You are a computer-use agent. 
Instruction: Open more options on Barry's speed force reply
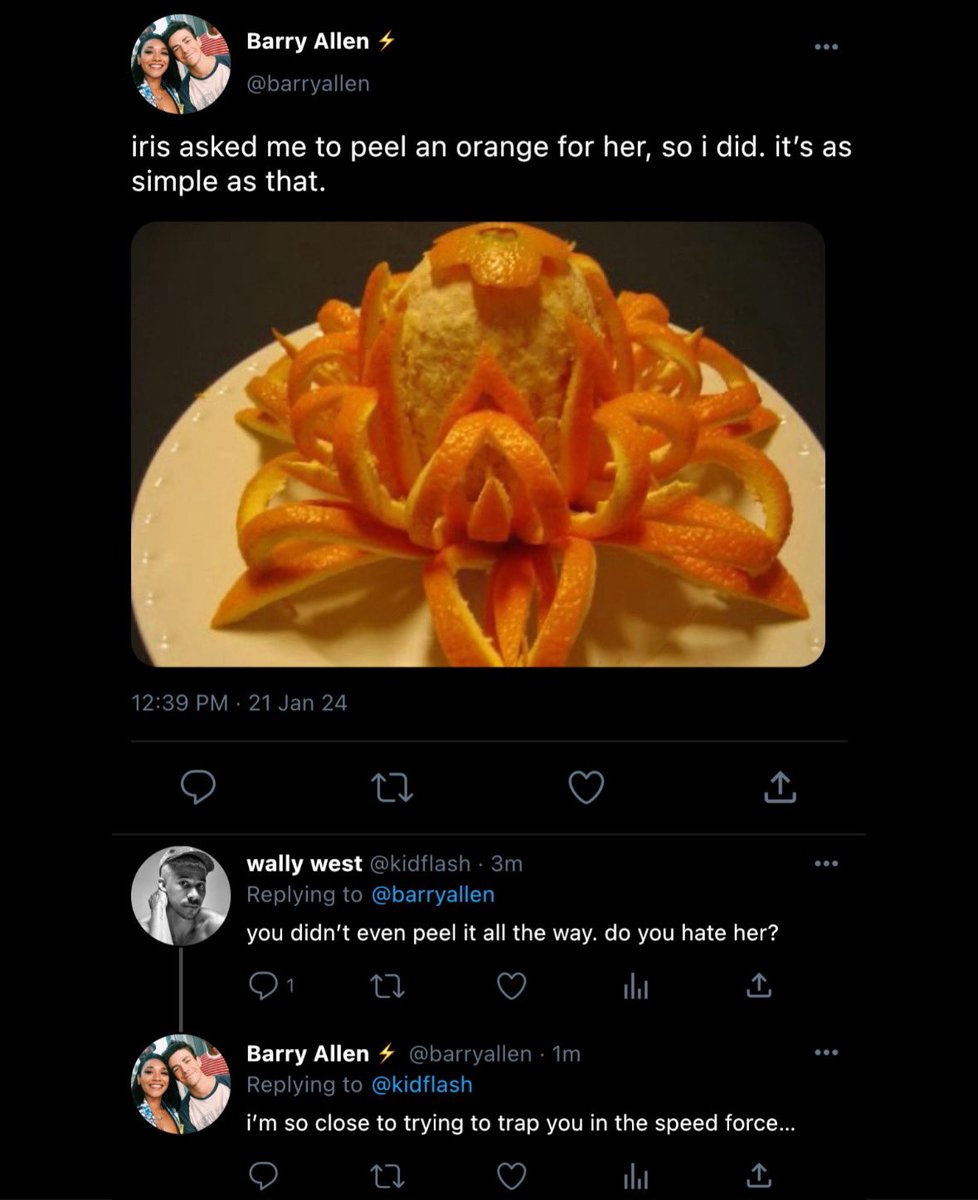point(824,1053)
